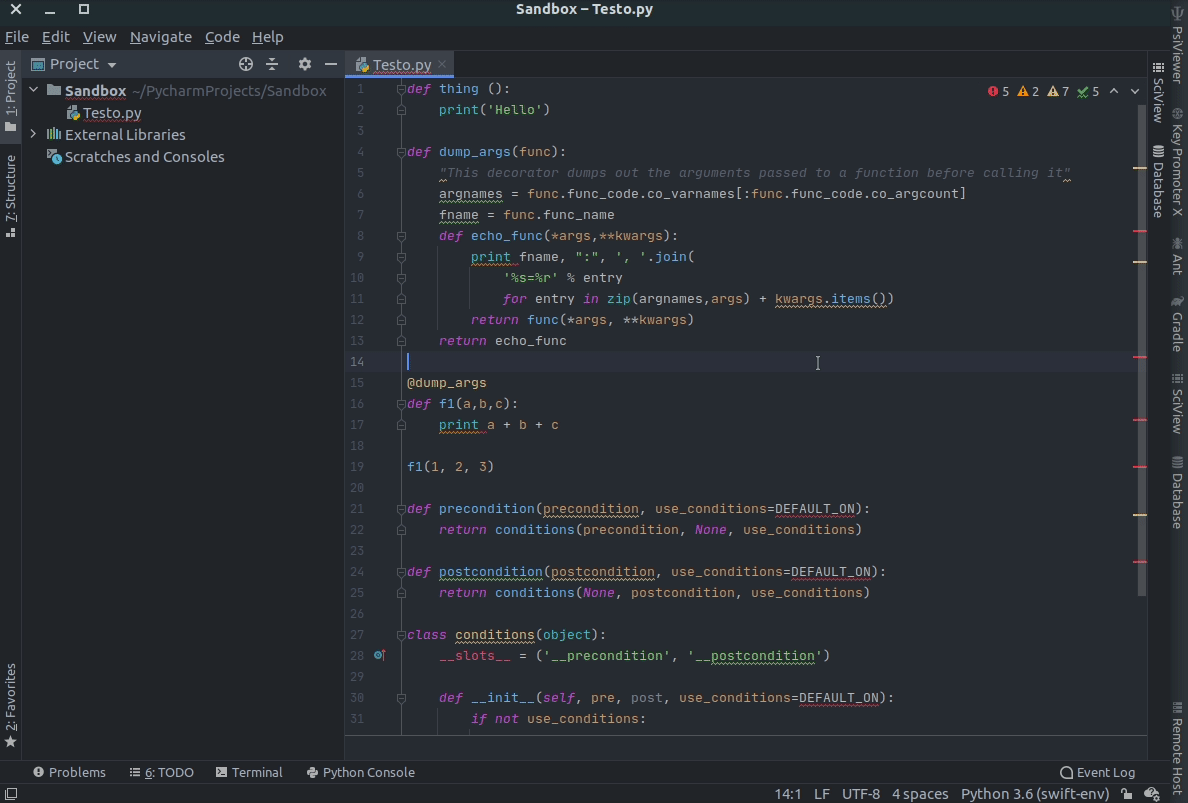Toggle the 1: Project side tool button
Image resolution: width=1188 pixels, height=803 pixels.
tap(11, 96)
